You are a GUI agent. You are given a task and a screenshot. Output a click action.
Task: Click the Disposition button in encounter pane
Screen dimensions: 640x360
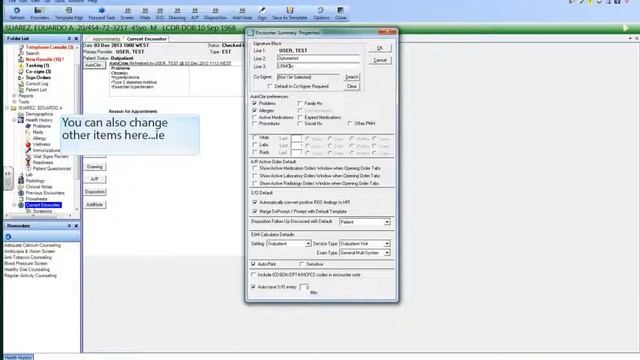[x=95, y=192]
